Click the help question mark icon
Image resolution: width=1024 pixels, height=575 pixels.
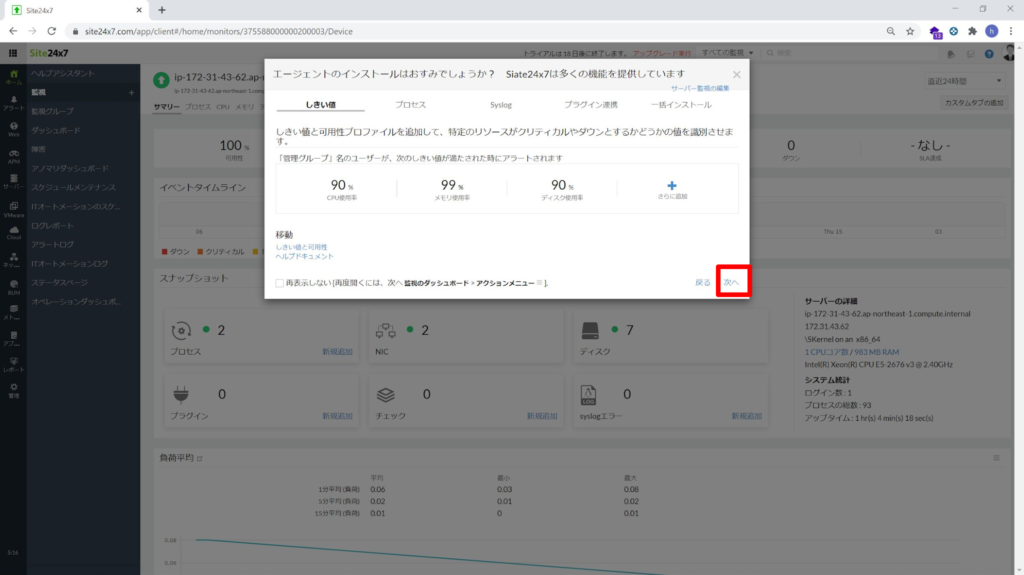click(x=989, y=54)
